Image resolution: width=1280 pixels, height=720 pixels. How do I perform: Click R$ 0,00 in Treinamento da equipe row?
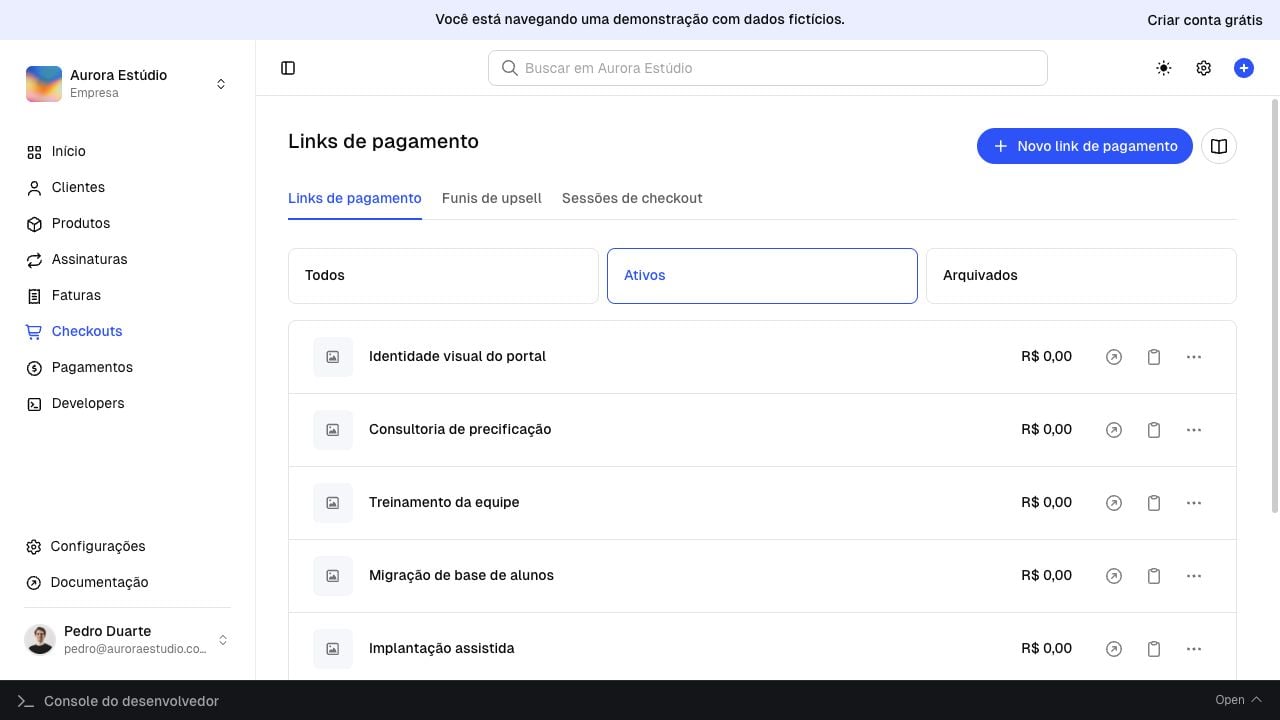(x=1046, y=502)
